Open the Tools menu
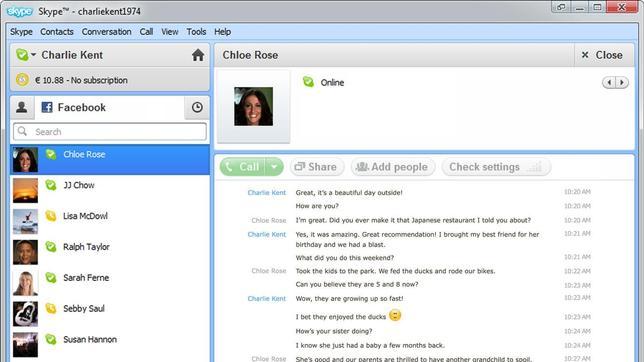 (196, 32)
